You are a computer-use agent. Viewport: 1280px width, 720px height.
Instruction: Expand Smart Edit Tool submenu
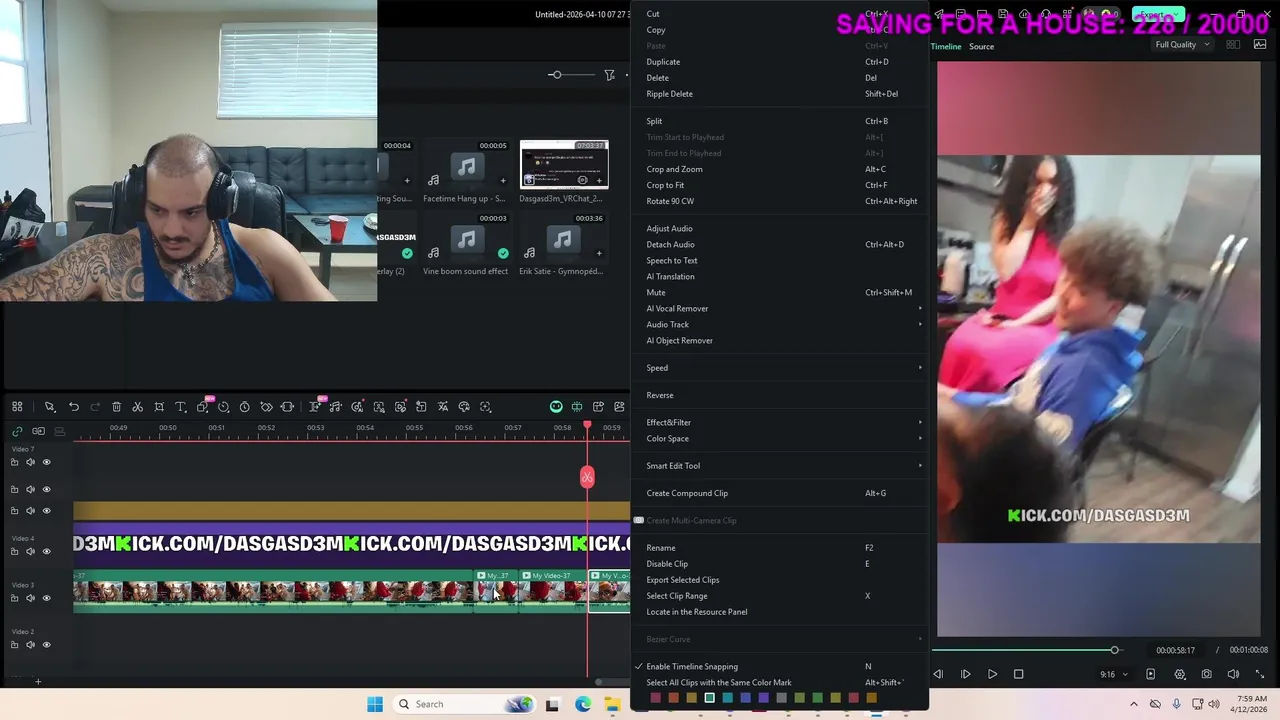point(780,466)
